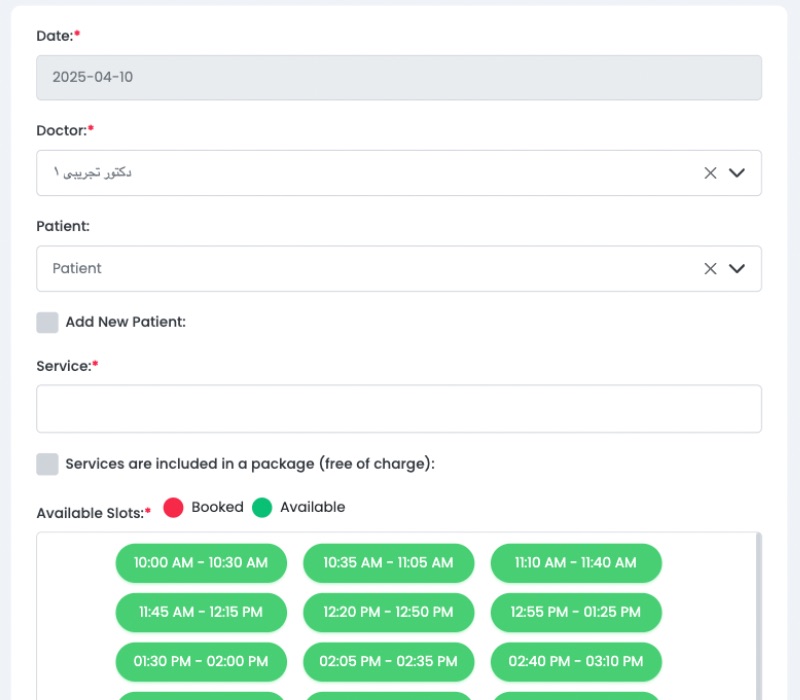The image size is (800, 700).
Task: Choose the 11:45 AM - 12:15 PM slot
Action: 201,612
